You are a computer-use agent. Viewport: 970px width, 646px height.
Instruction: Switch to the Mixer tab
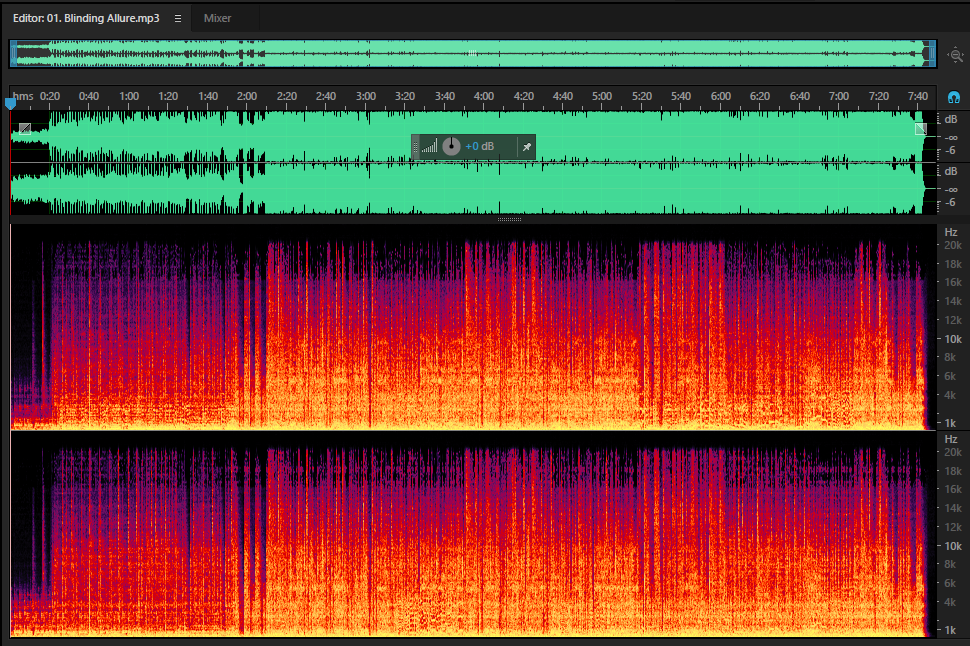point(217,19)
